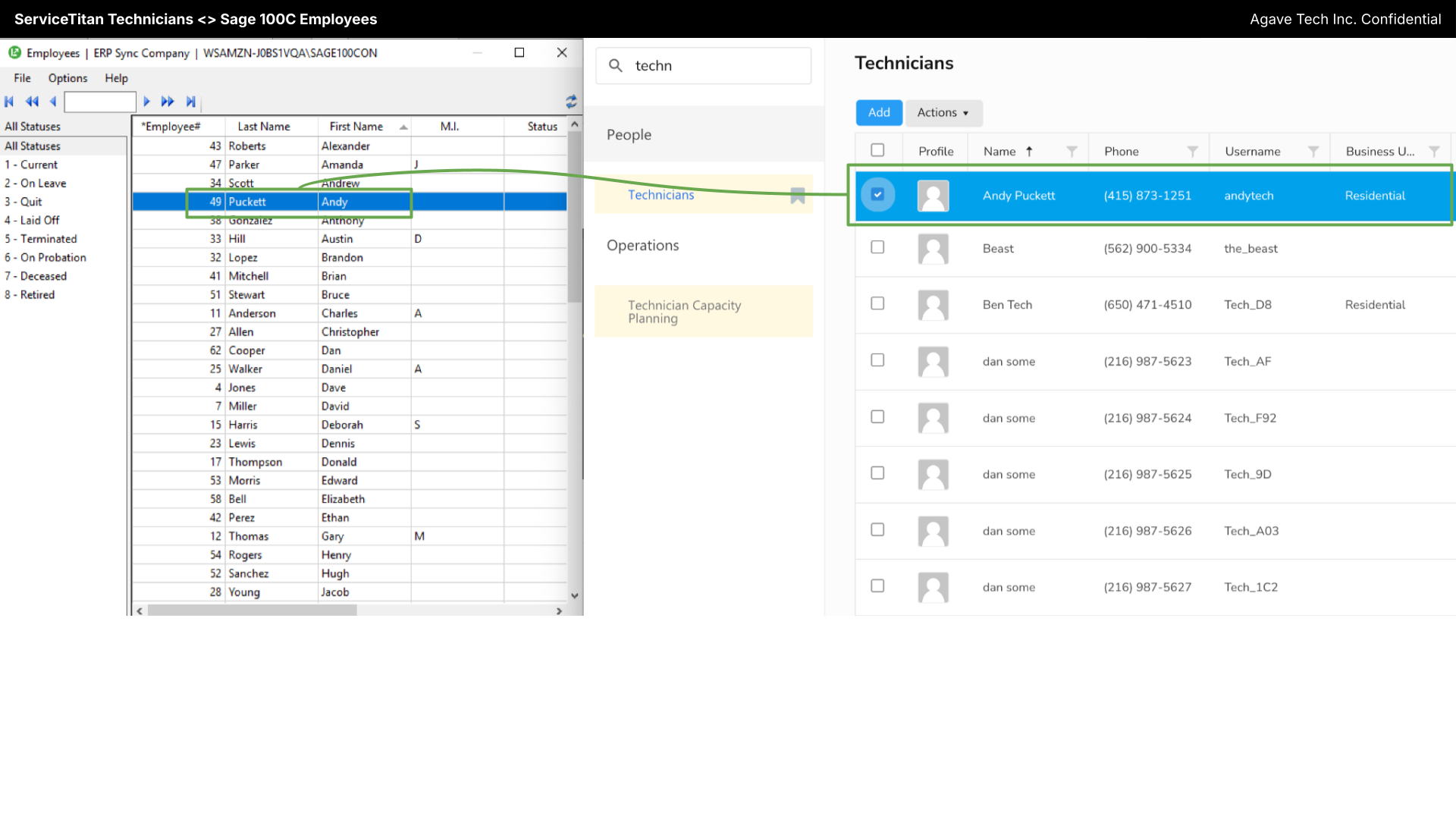Image resolution: width=1456 pixels, height=819 pixels.
Task: Click the horizontal scrollbar left arrow
Action: point(140,610)
